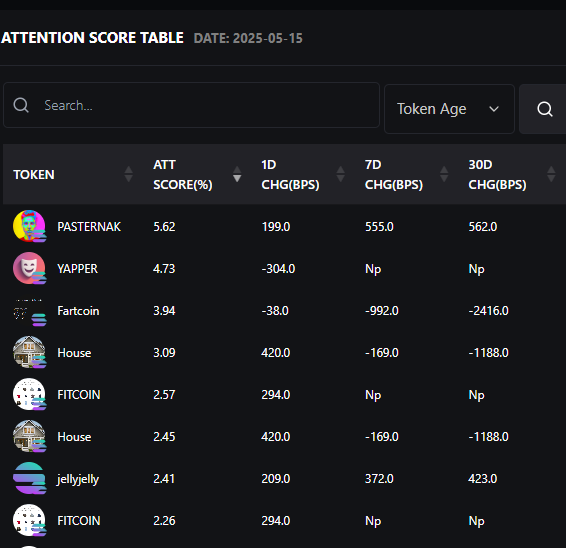566x548 pixels.
Task: Click the jellyjelly token logo icon
Action: point(29,478)
